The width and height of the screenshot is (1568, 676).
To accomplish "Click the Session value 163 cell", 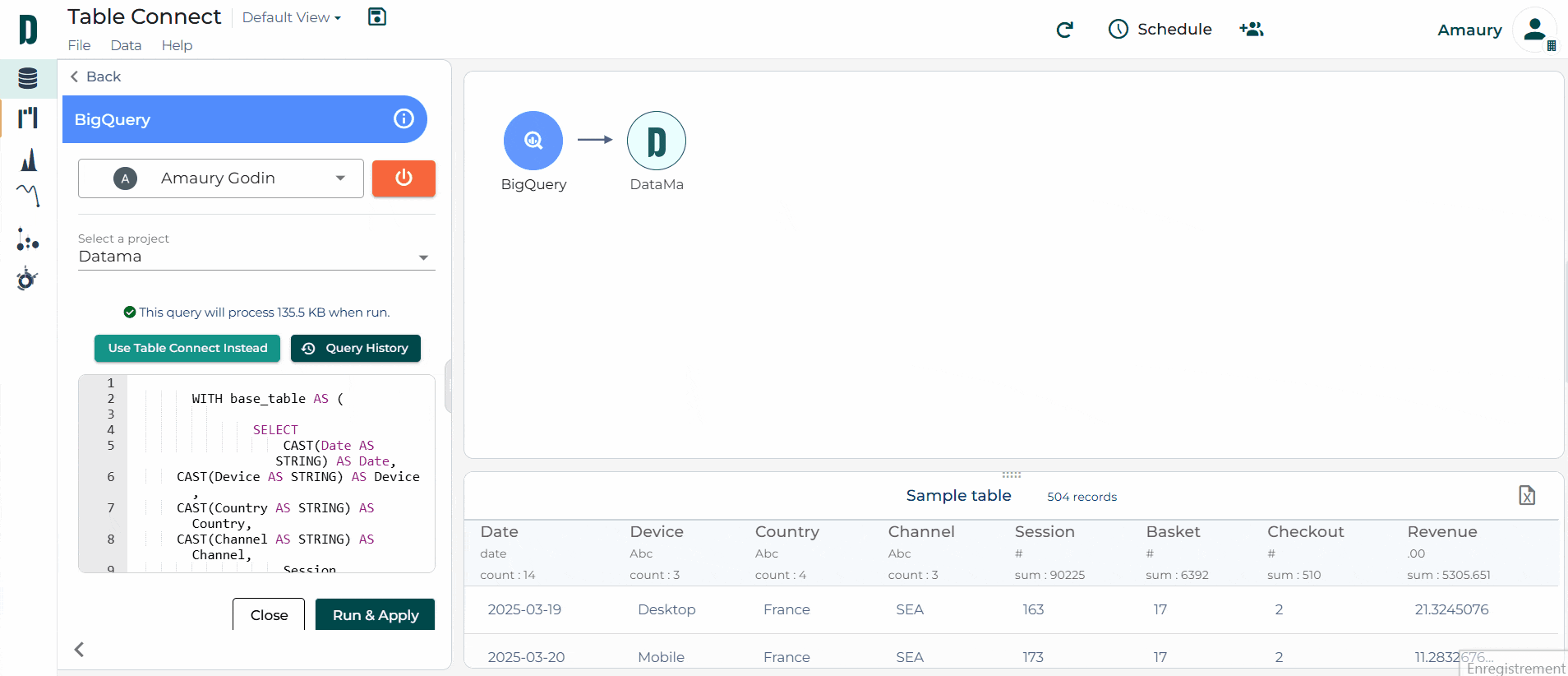I will pyautogui.click(x=1033, y=609).
